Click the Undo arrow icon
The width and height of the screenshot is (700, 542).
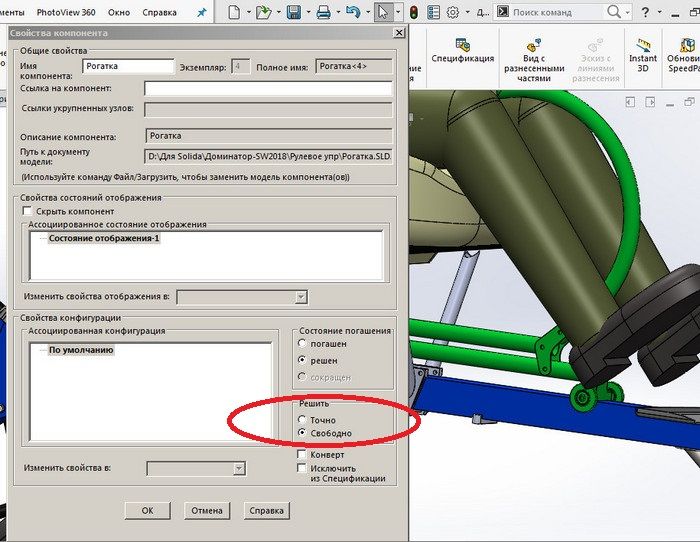(351, 13)
